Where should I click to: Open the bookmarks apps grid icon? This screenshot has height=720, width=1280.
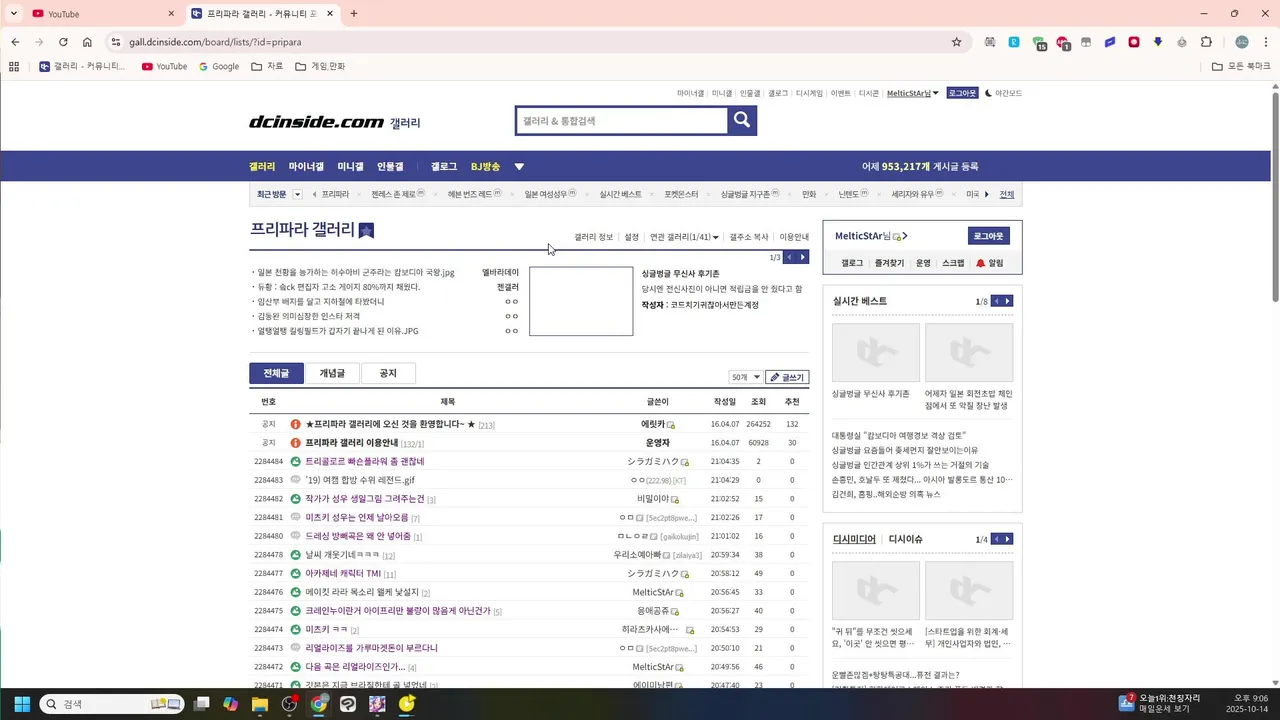click(14, 66)
